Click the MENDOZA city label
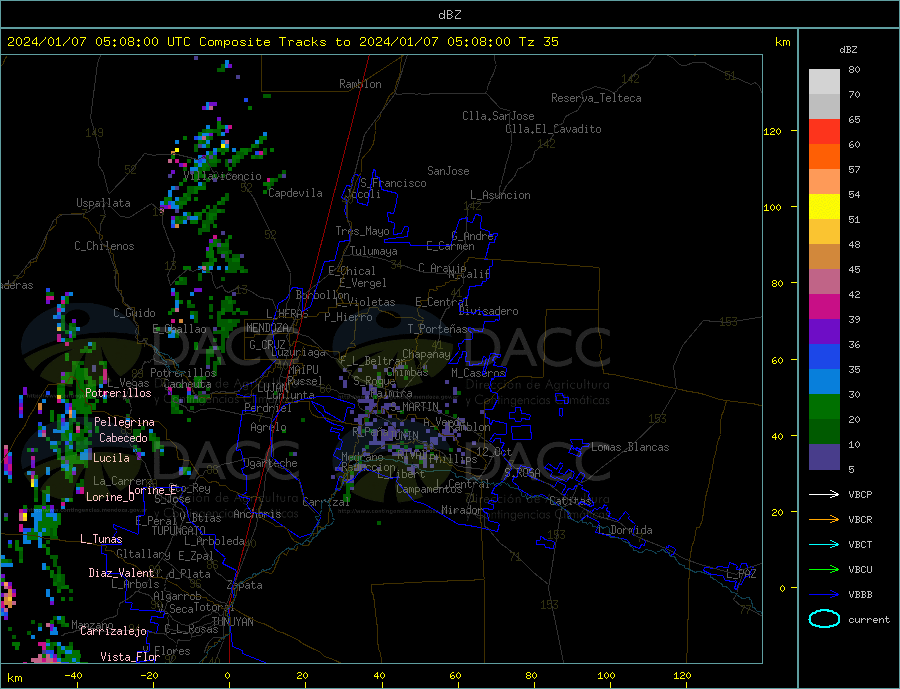This screenshot has height=689, width=900. tap(269, 328)
